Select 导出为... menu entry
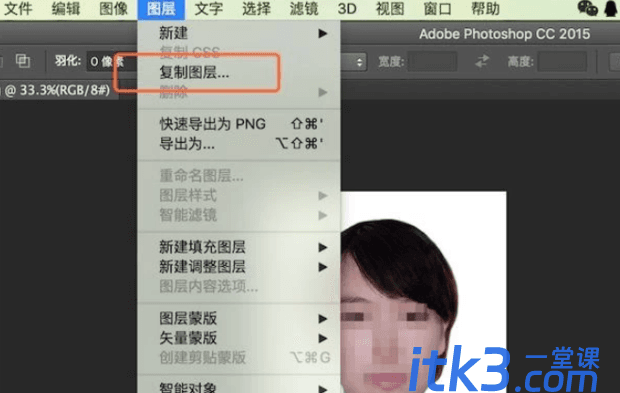Viewport: 620px width, 393px height. (239, 144)
